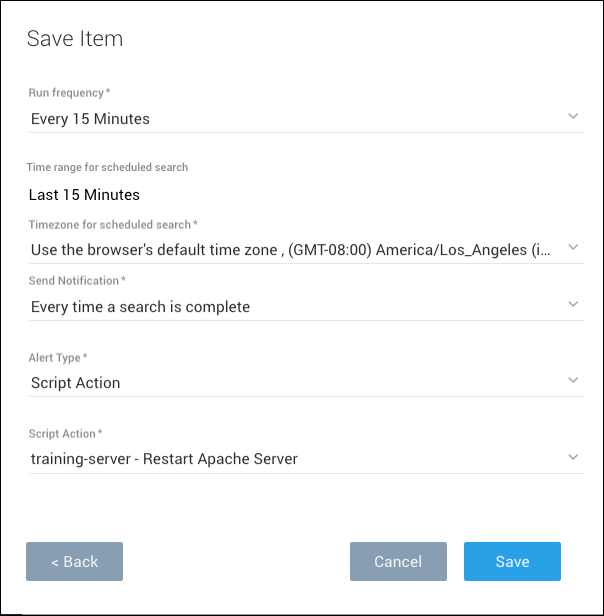Open the 'Every 15 Minutes' frequency dropdown
This screenshot has width=604, height=616.
coord(290,119)
